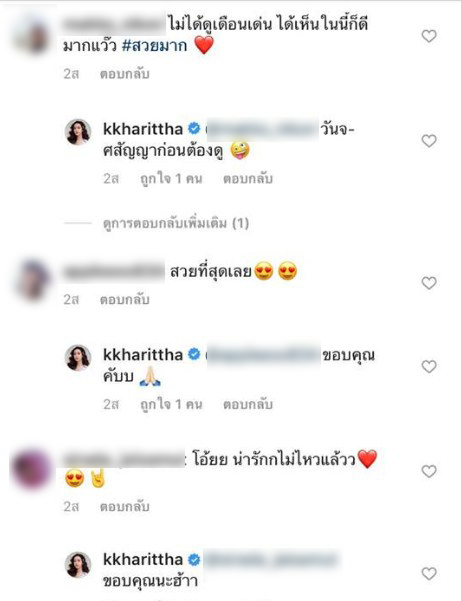Like the สวยที่สุดเลย comment

[x=429, y=283]
